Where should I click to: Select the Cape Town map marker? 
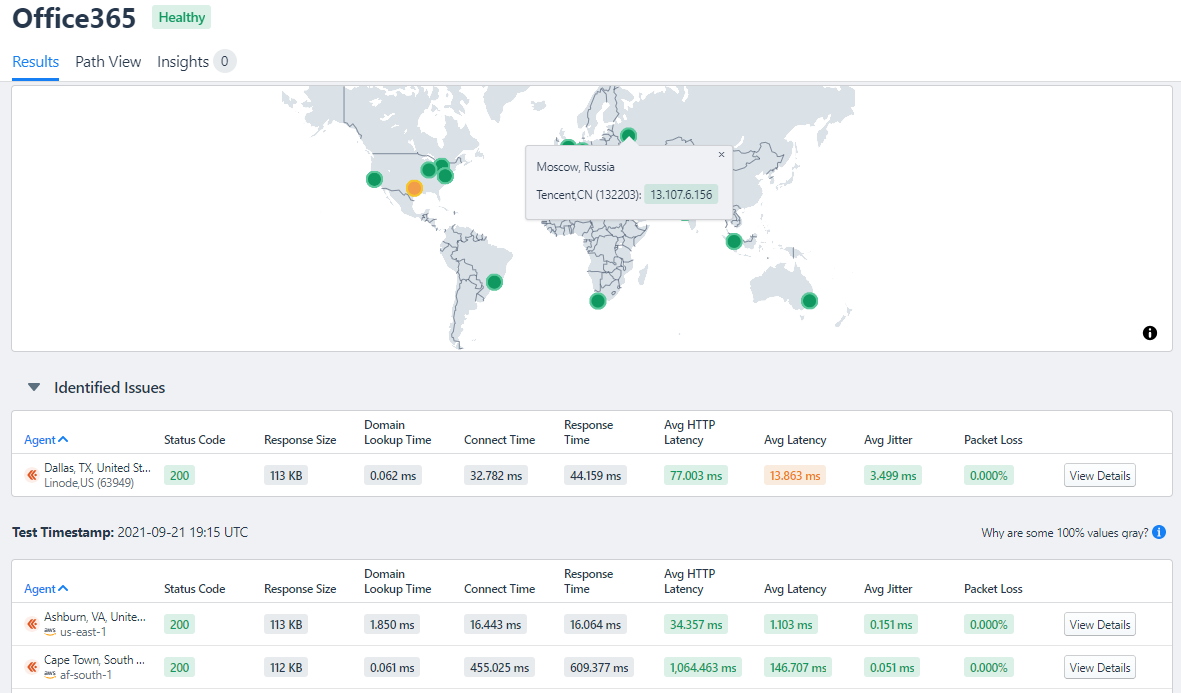click(x=597, y=301)
